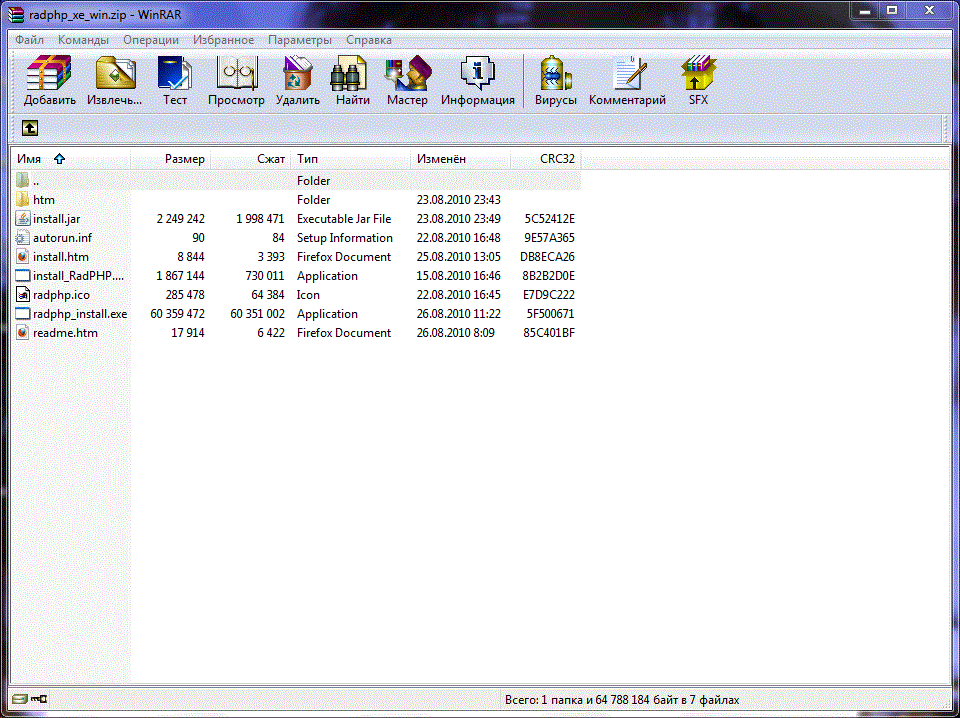This screenshot has height=718, width=960.
Task: Sort by the CRC32 column header
Action: click(546, 159)
